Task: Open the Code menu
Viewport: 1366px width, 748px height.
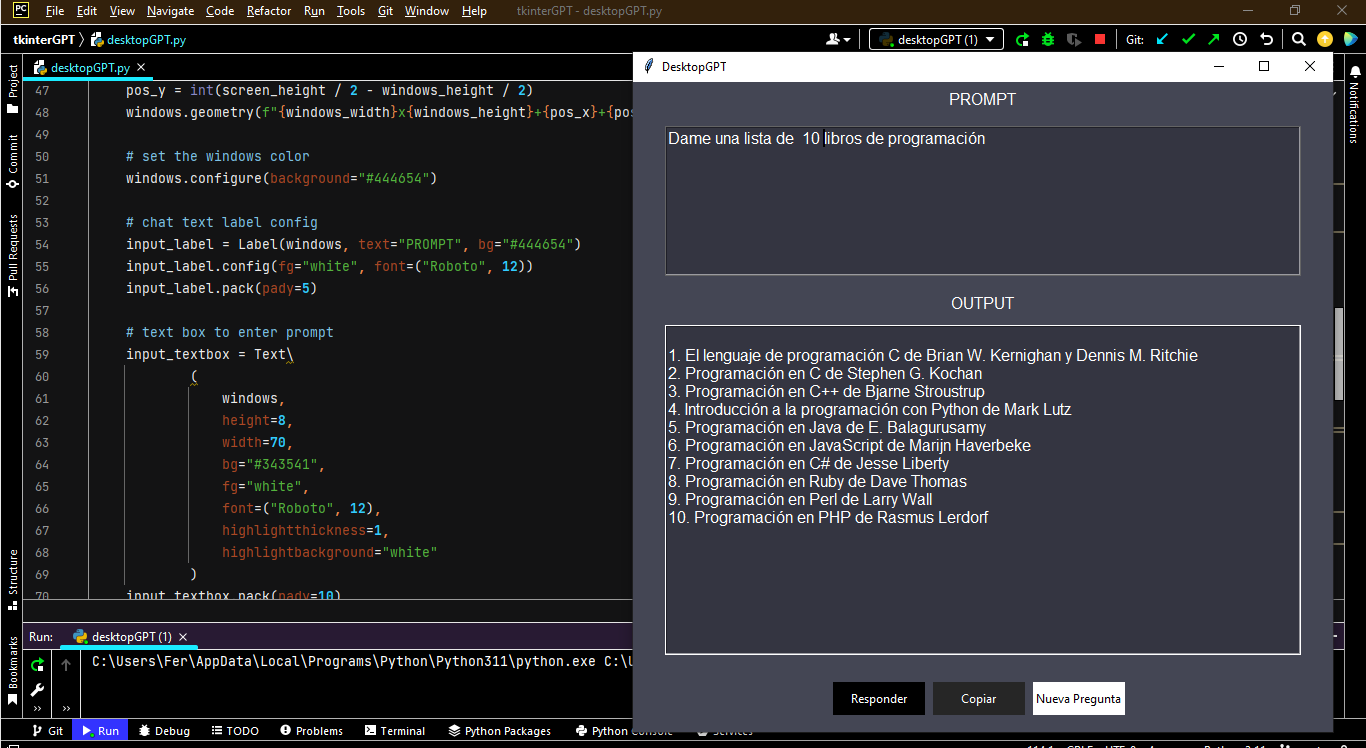Action: click(220, 11)
